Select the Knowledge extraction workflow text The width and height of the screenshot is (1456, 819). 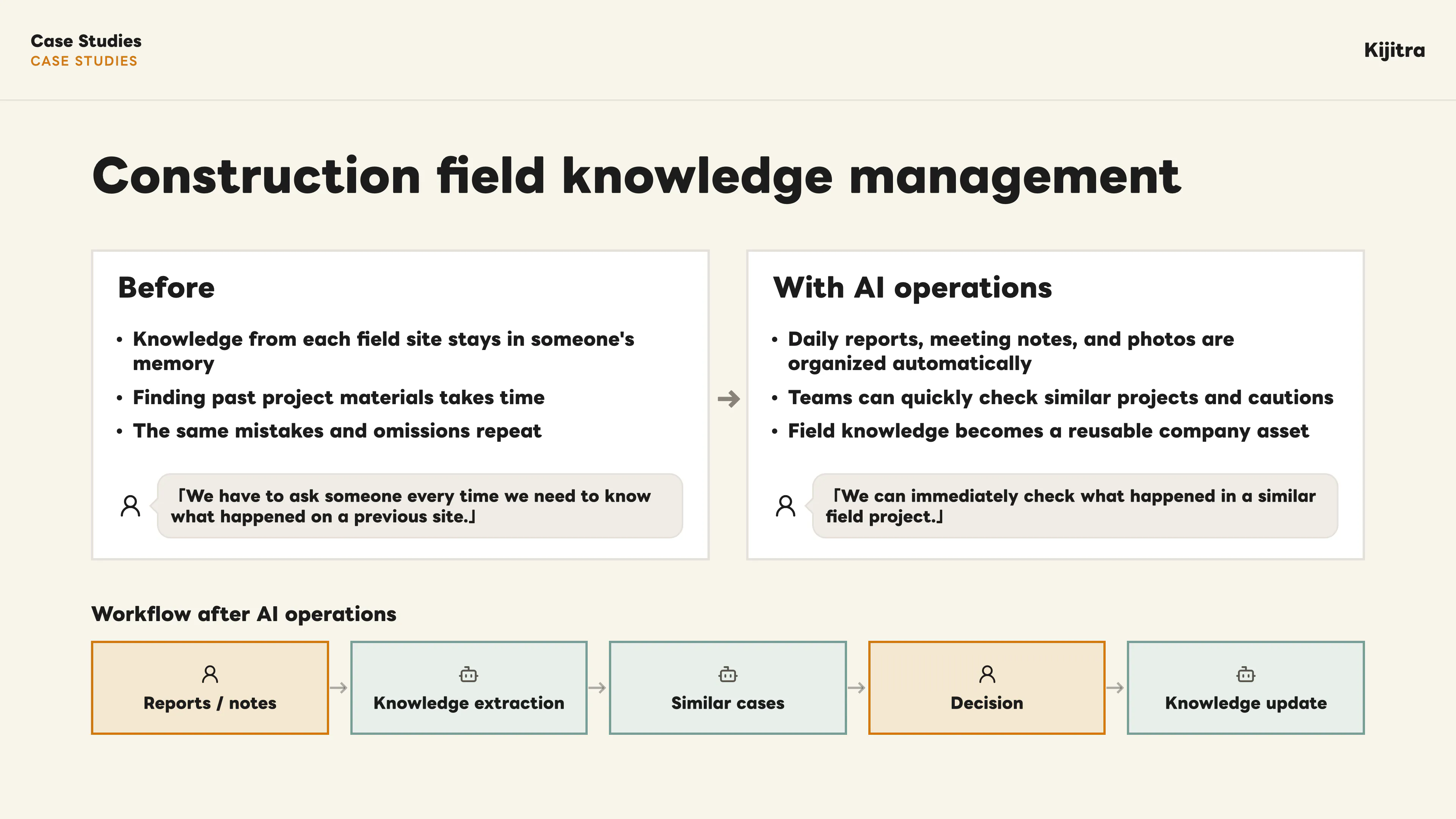[469, 703]
